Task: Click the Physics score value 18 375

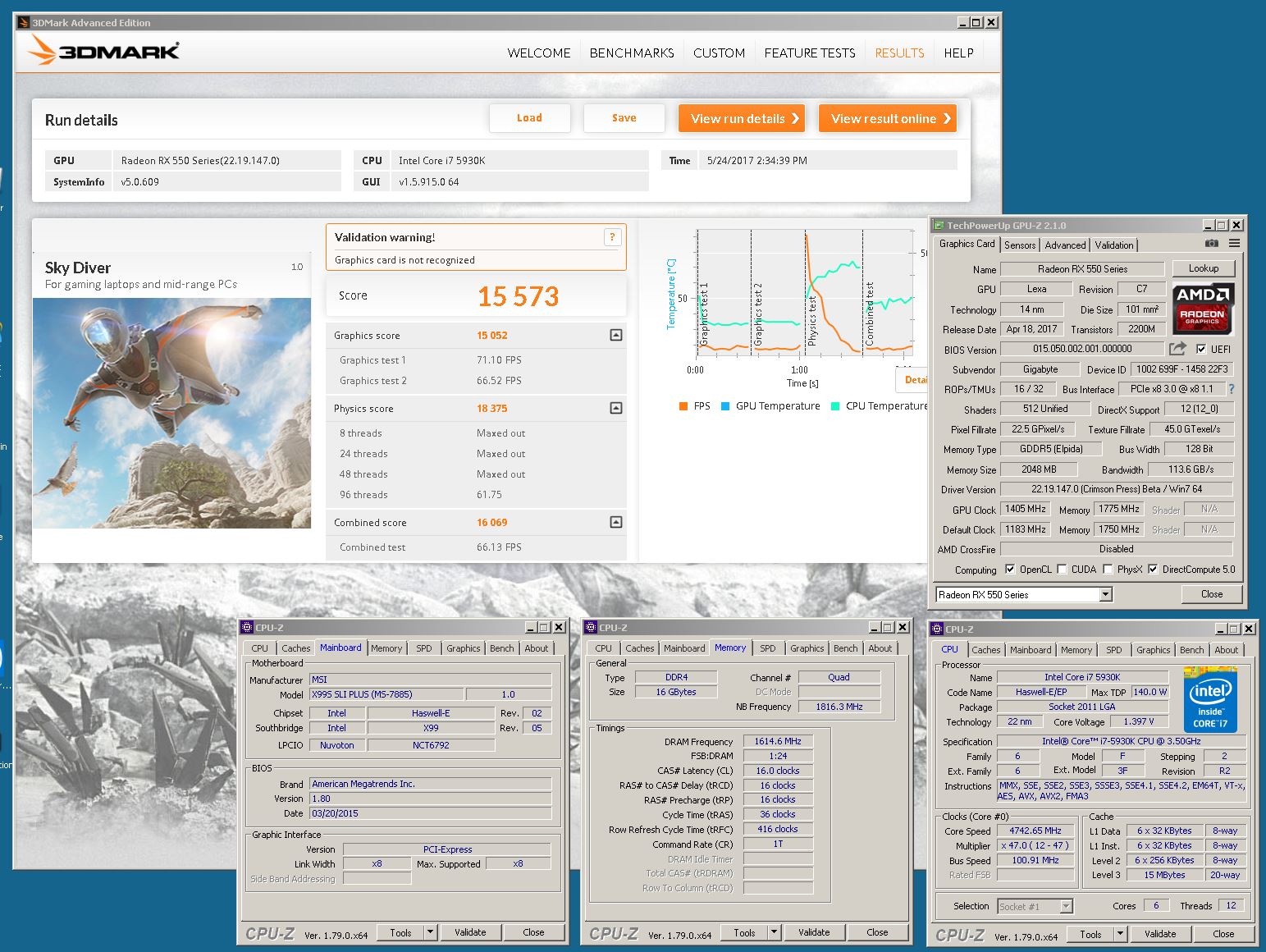Action: tap(492, 408)
